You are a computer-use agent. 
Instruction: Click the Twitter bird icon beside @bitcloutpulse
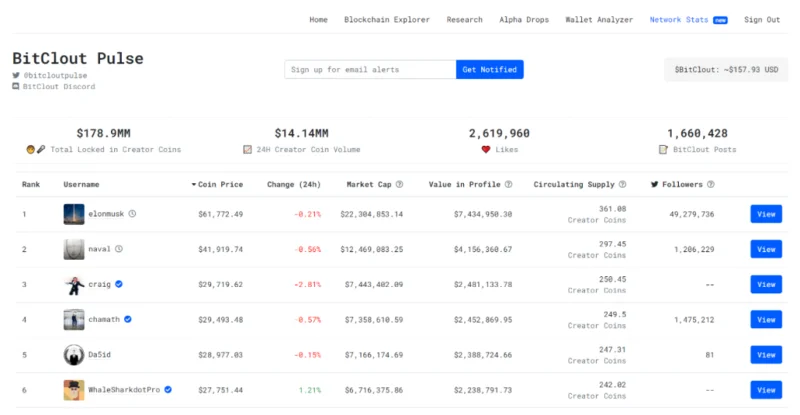pos(16,75)
